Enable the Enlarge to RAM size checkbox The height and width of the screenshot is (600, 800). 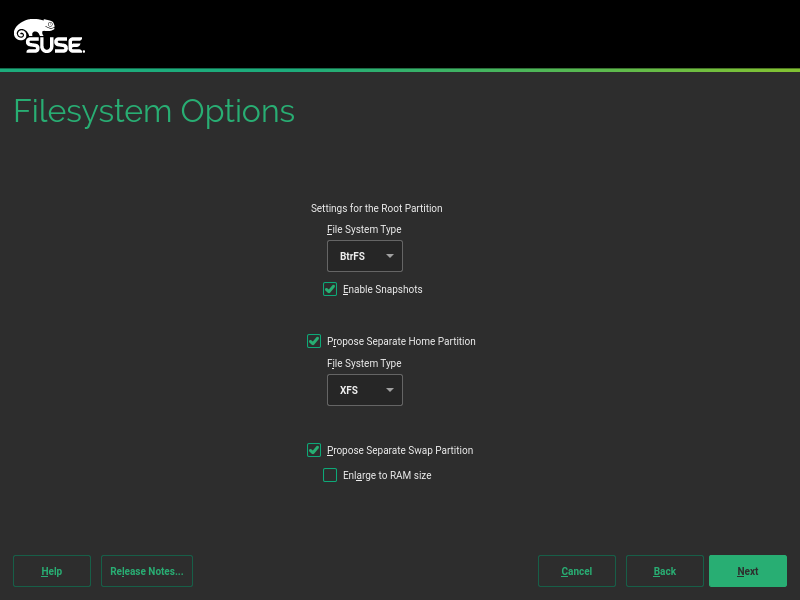pyautogui.click(x=330, y=475)
